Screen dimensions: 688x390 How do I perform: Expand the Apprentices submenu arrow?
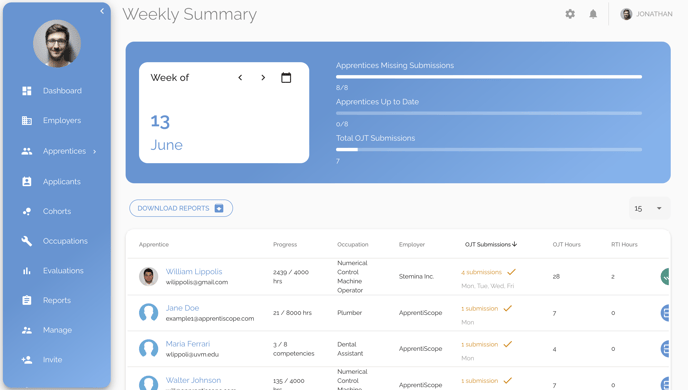pyautogui.click(x=94, y=151)
